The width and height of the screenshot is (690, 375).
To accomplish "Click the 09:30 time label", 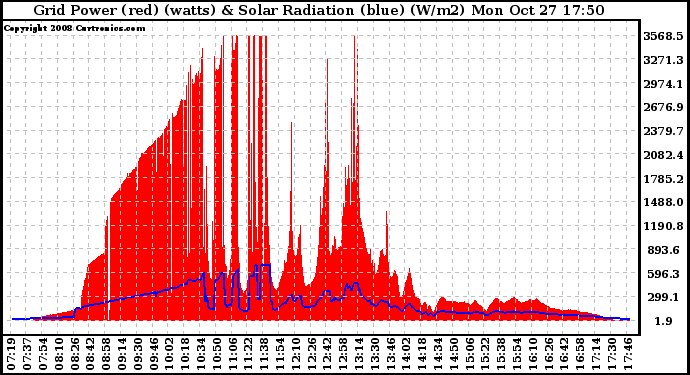I will [138, 354].
